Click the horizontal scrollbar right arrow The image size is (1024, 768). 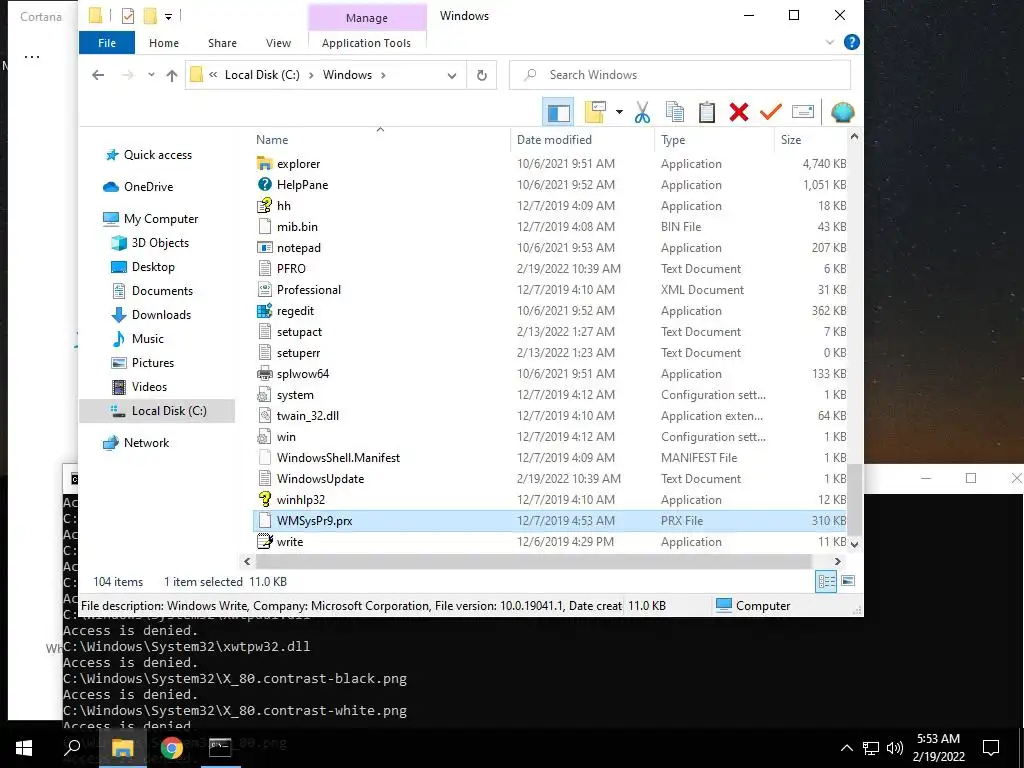click(837, 562)
